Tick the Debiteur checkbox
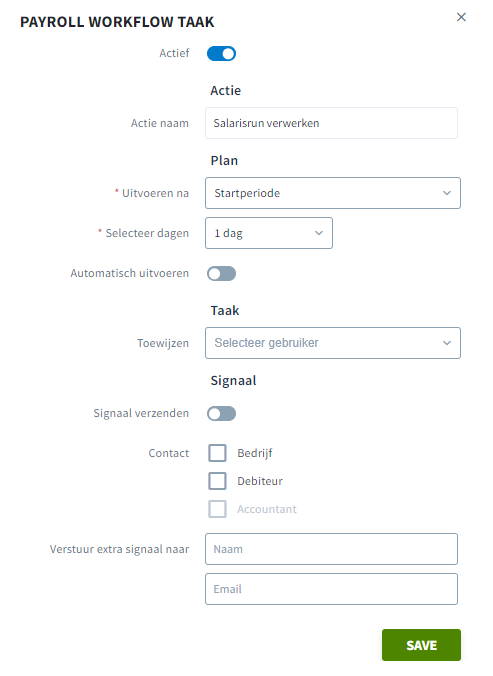This screenshot has width=493, height=676. 217,481
